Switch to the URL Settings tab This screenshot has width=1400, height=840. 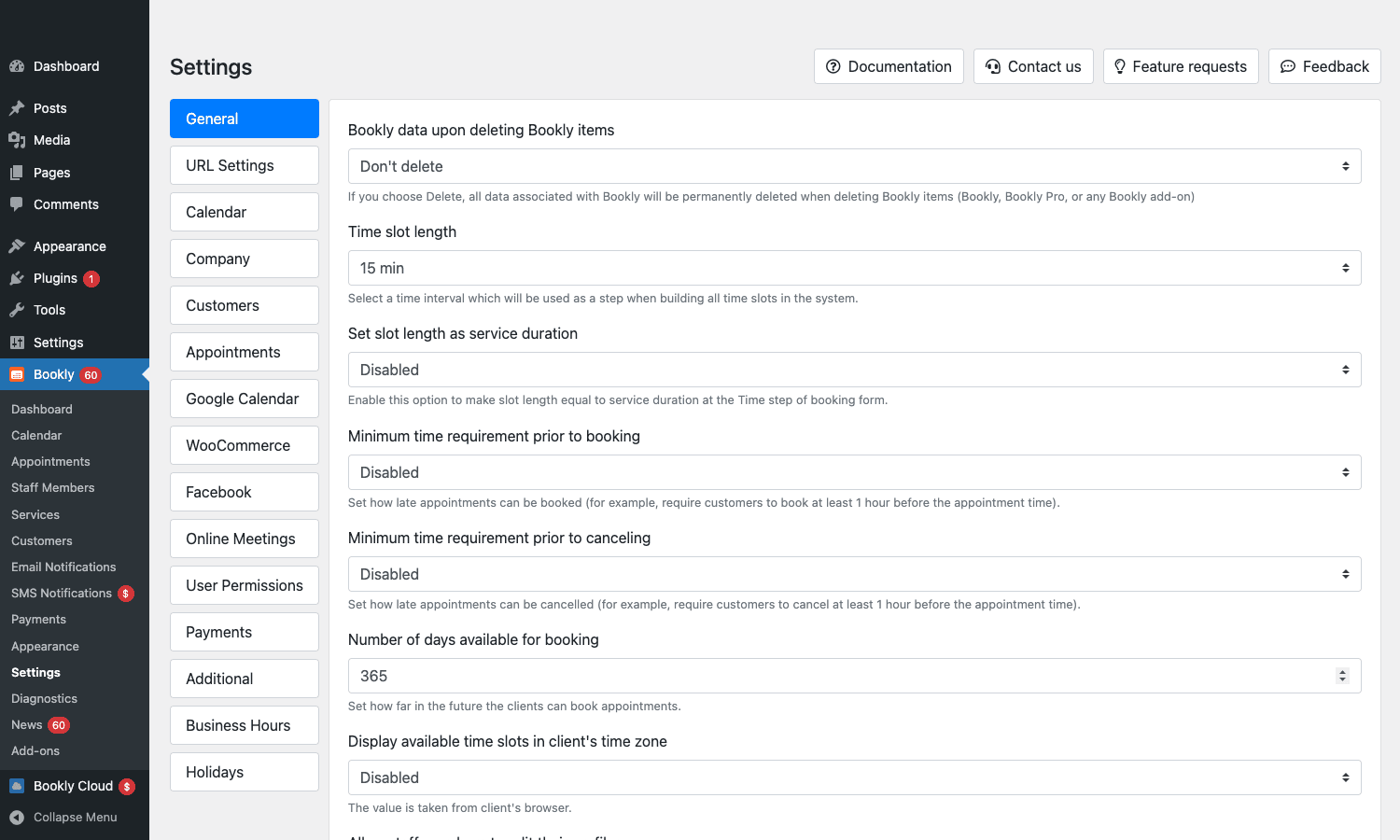click(x=245, y=165)
